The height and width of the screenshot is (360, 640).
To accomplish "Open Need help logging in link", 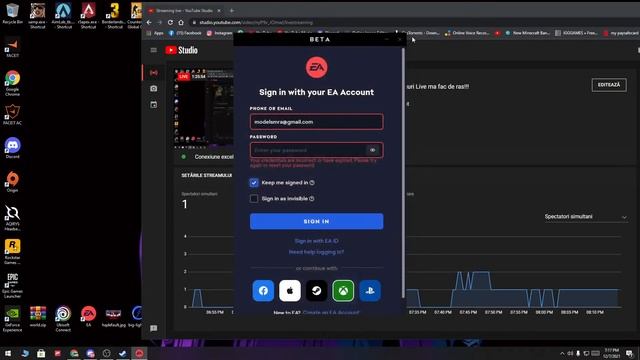I will click(316, 252).
